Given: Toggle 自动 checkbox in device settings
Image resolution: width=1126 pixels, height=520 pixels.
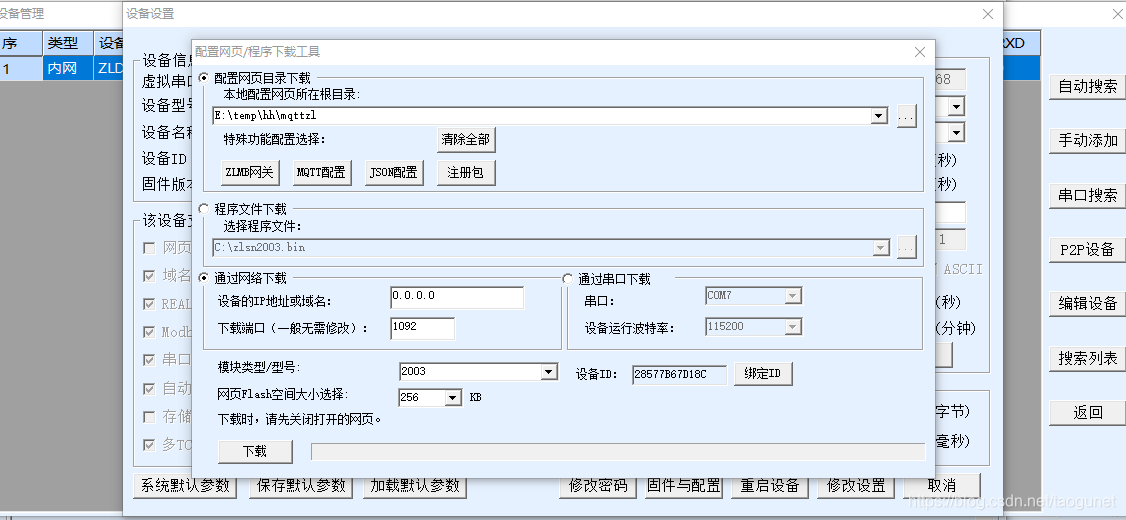Looking at the screenshot, I should point(149,389).
